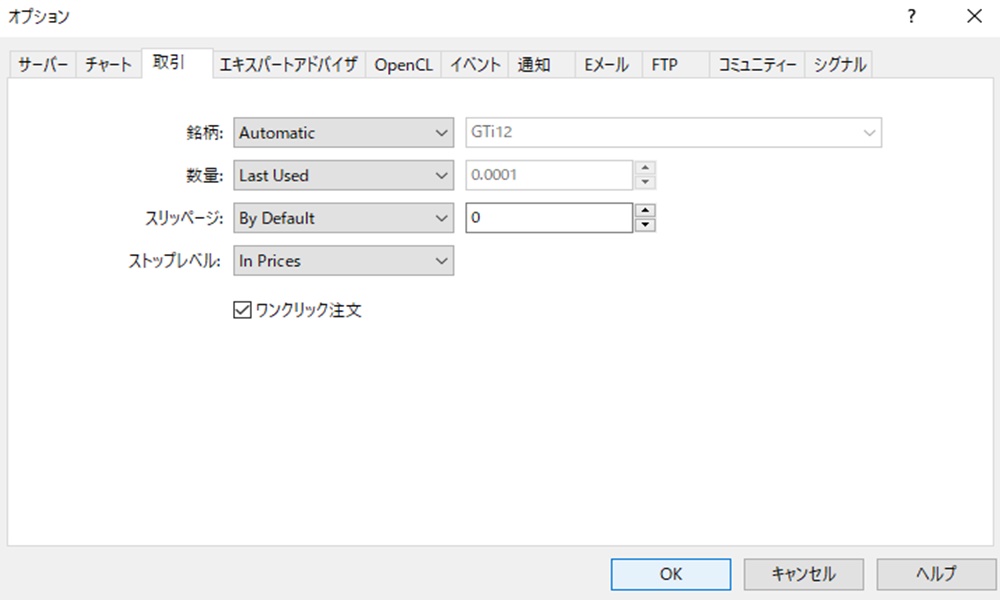Image resolution: width=1000 pixels, height=600 pixels.
Task: Switch to the チャート tab
Action: tap(108, 63)
